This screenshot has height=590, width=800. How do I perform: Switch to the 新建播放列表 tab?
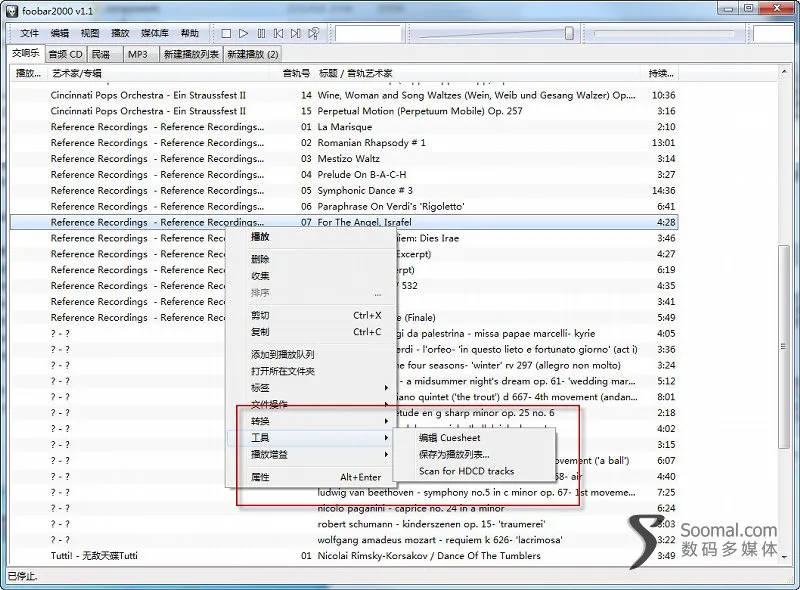tap(191, 54)
